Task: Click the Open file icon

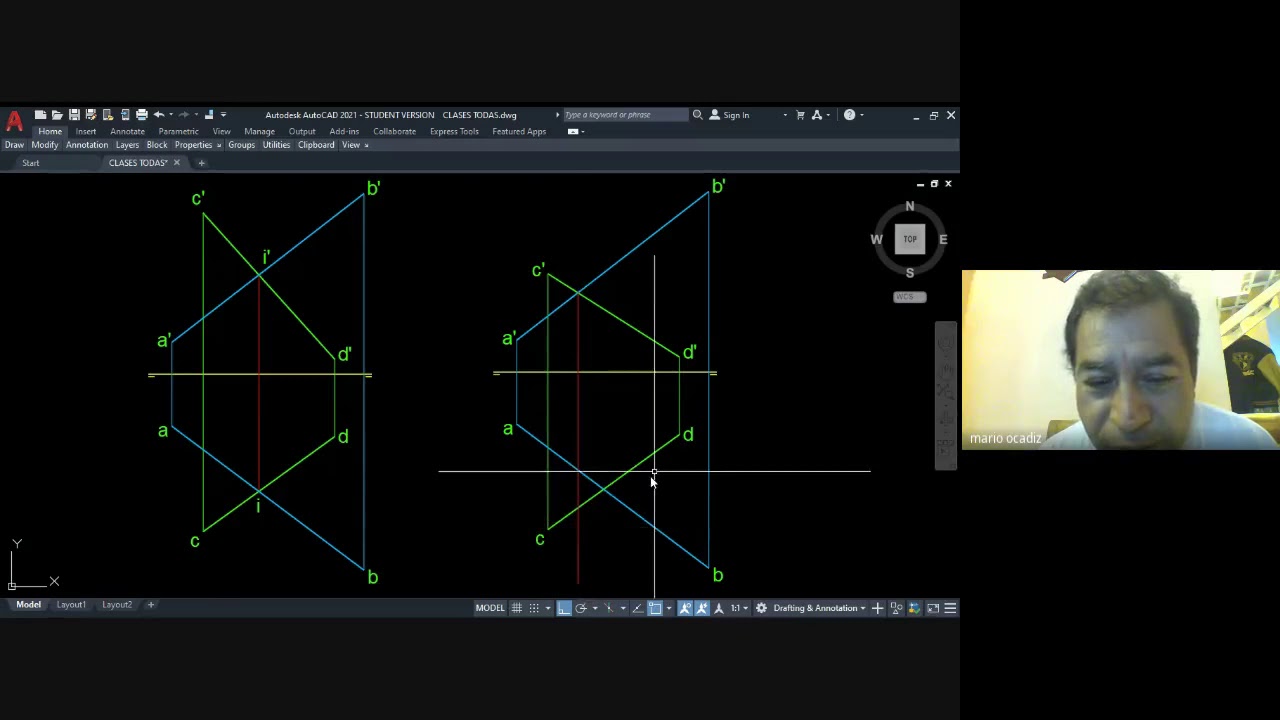Action: tap(57, 115)
